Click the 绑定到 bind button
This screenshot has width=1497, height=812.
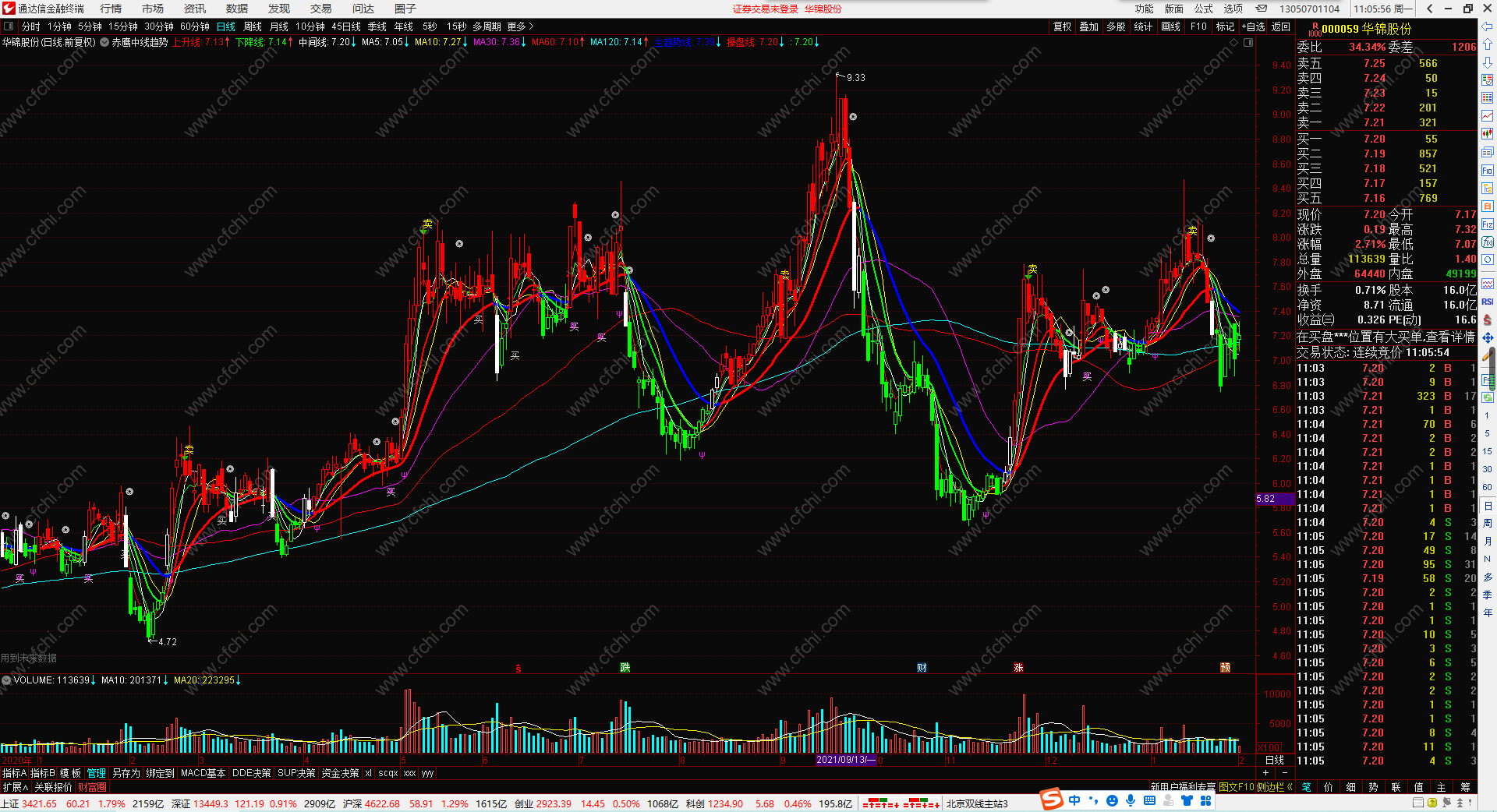coord(160,773)
